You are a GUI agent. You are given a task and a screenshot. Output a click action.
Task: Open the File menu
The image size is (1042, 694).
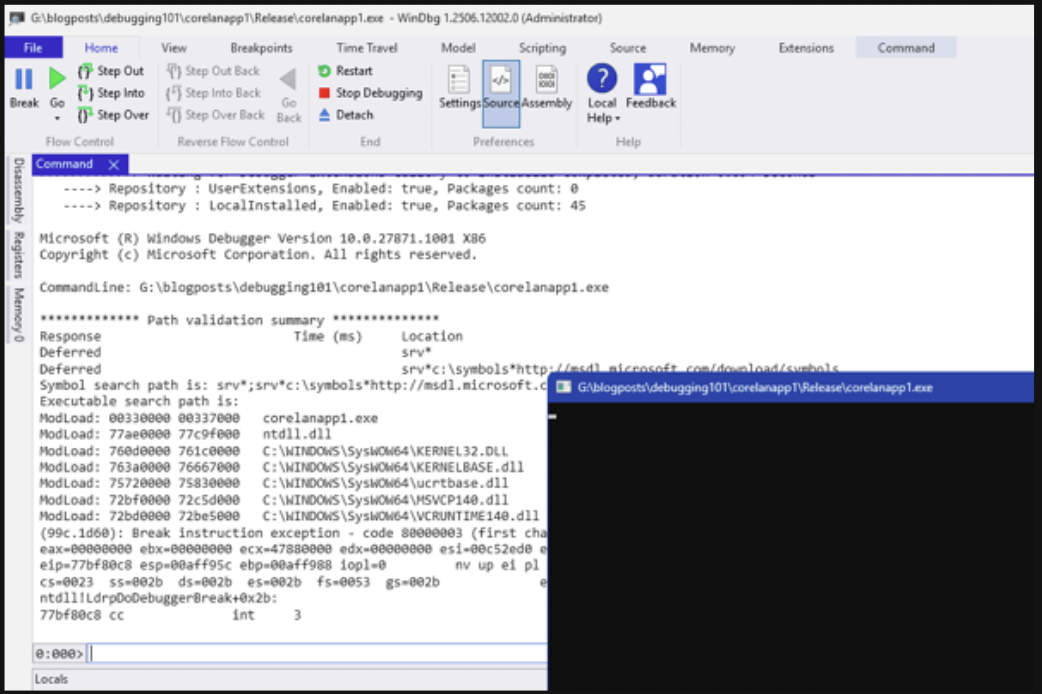33,48
